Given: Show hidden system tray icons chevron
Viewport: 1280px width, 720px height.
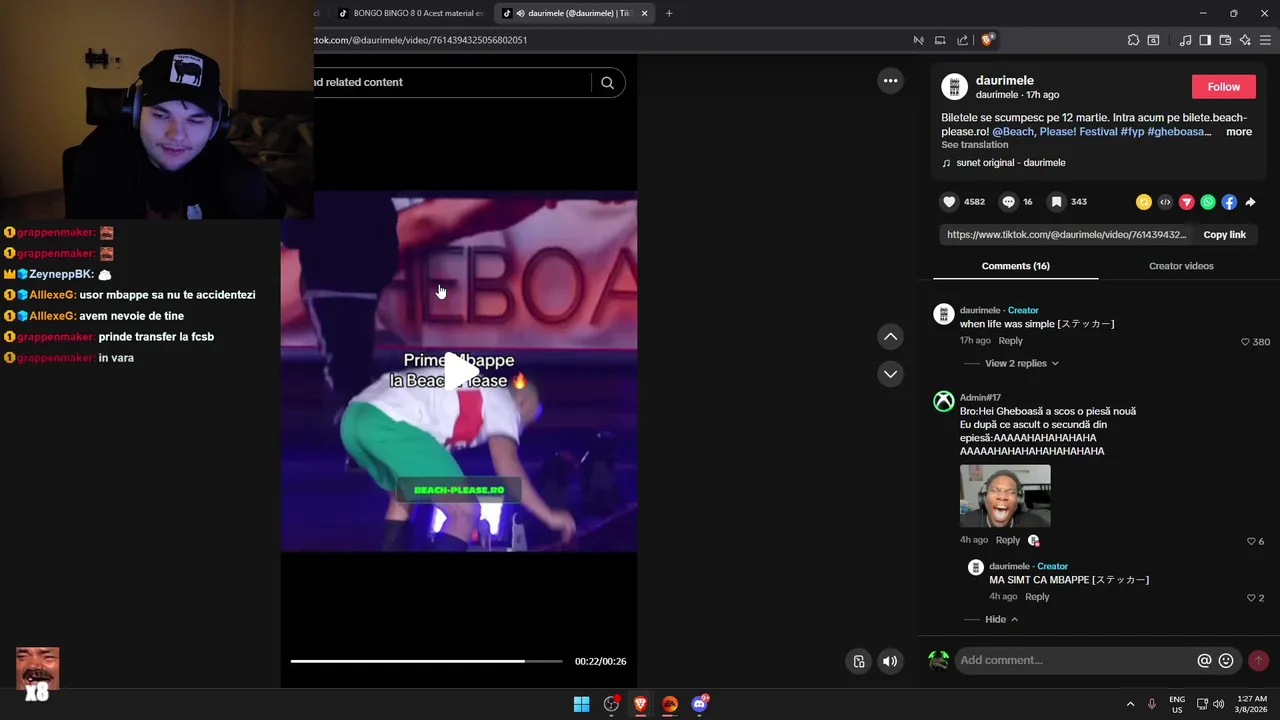Looking at the screenshot, I should (1130, 704).
